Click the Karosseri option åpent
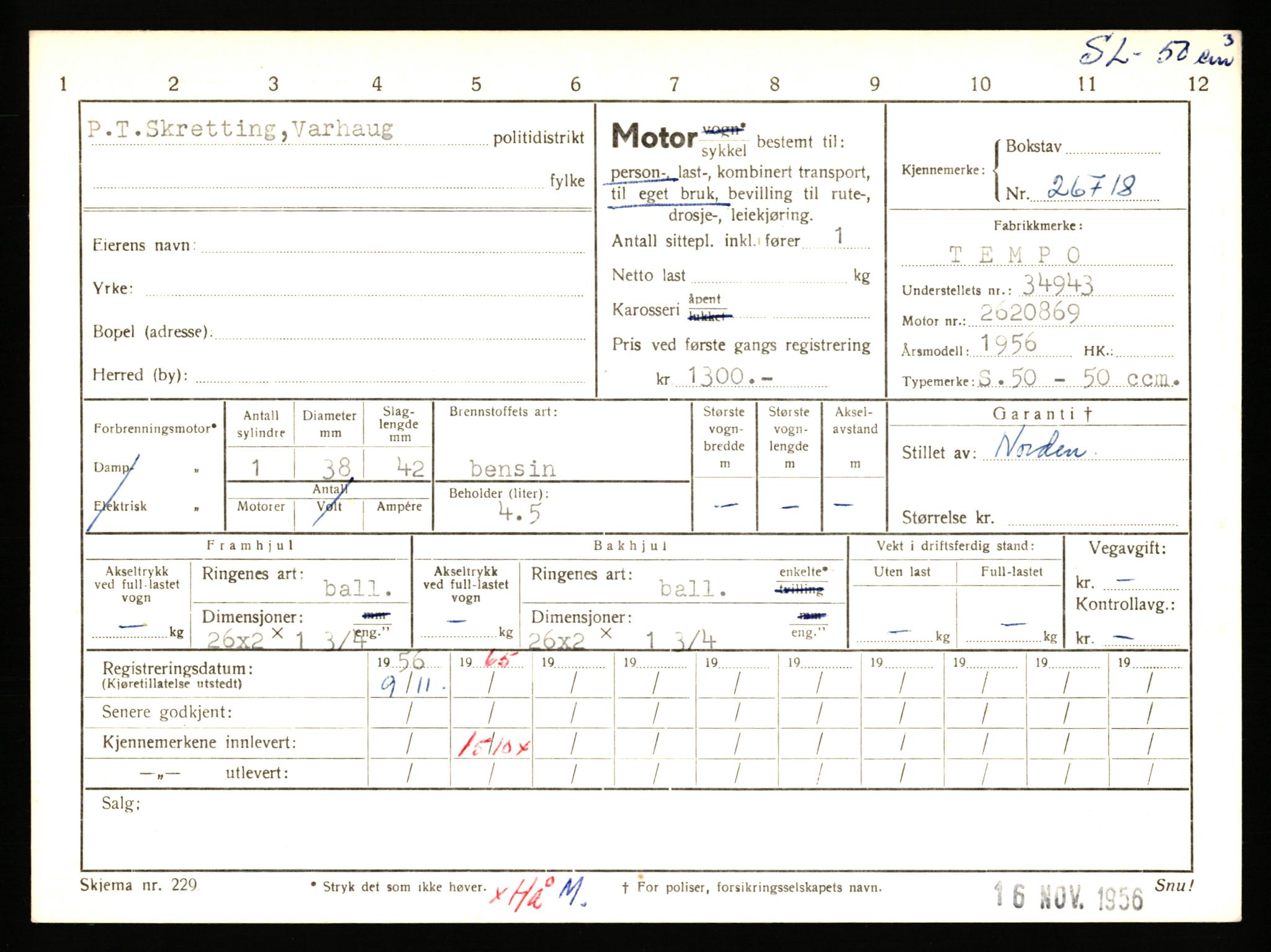The image size is (1271, 952). pyautogui.click(x=704, y=299)
